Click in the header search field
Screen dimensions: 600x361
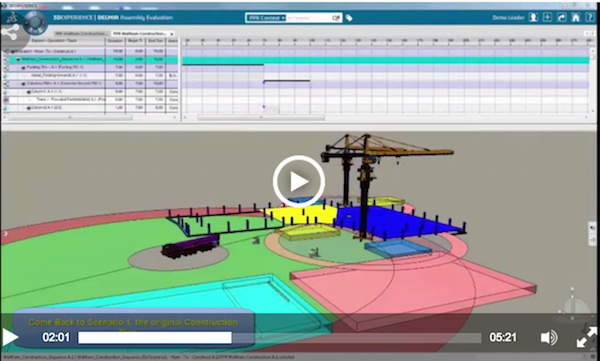coord(308,18)
